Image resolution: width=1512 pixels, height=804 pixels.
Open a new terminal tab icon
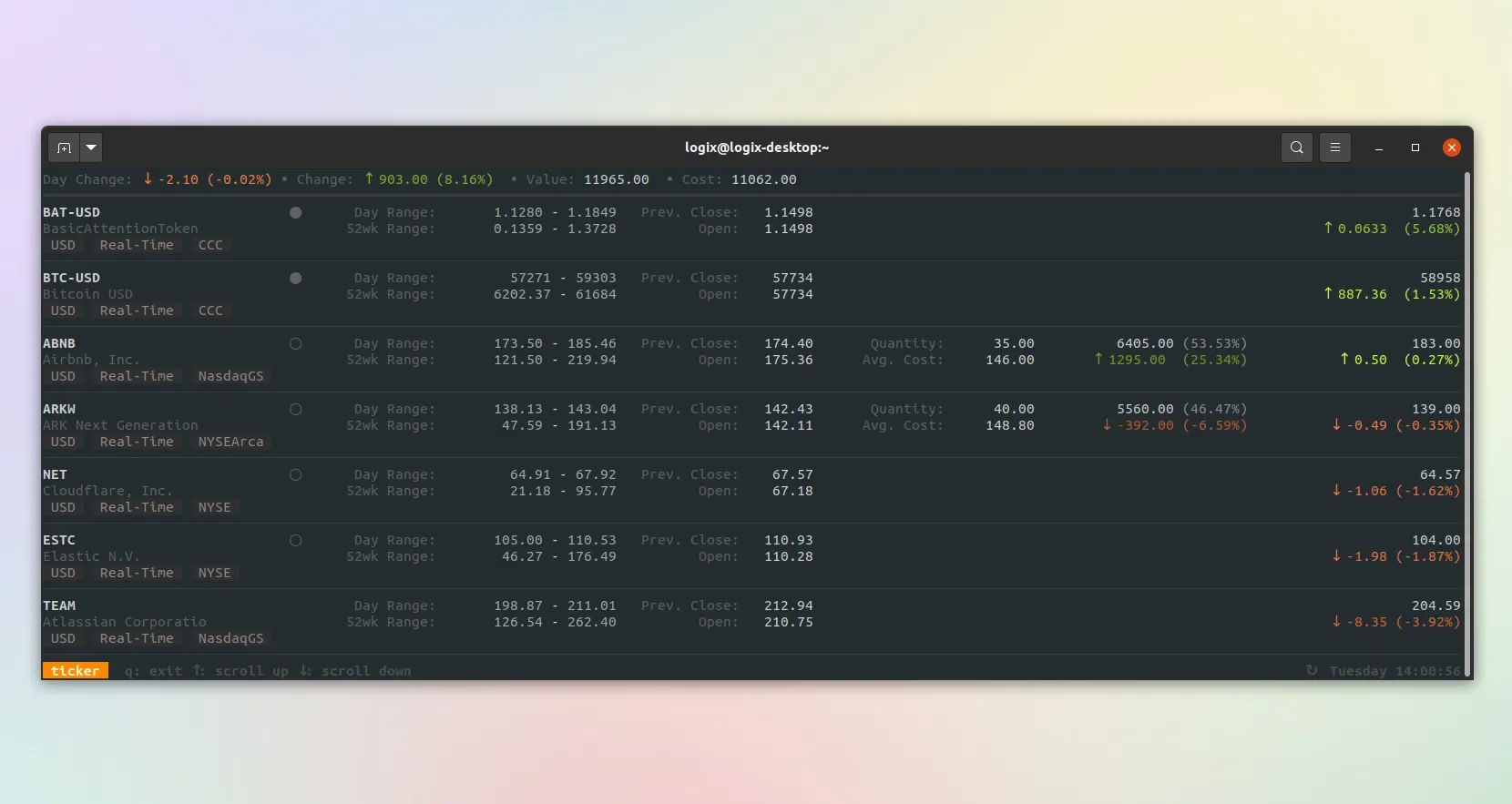[x=64, y=148]
